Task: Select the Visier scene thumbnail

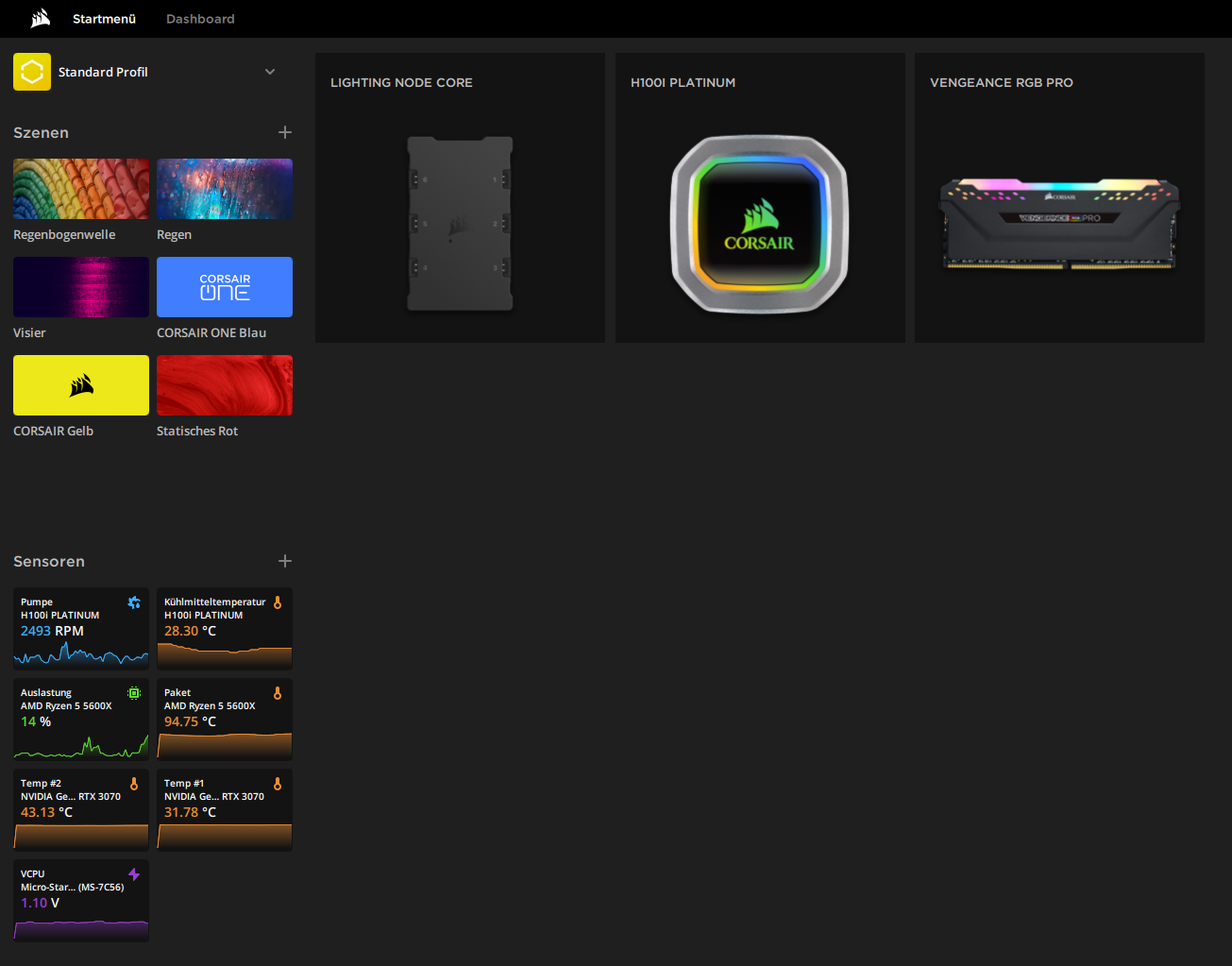Action: point(81,287)
